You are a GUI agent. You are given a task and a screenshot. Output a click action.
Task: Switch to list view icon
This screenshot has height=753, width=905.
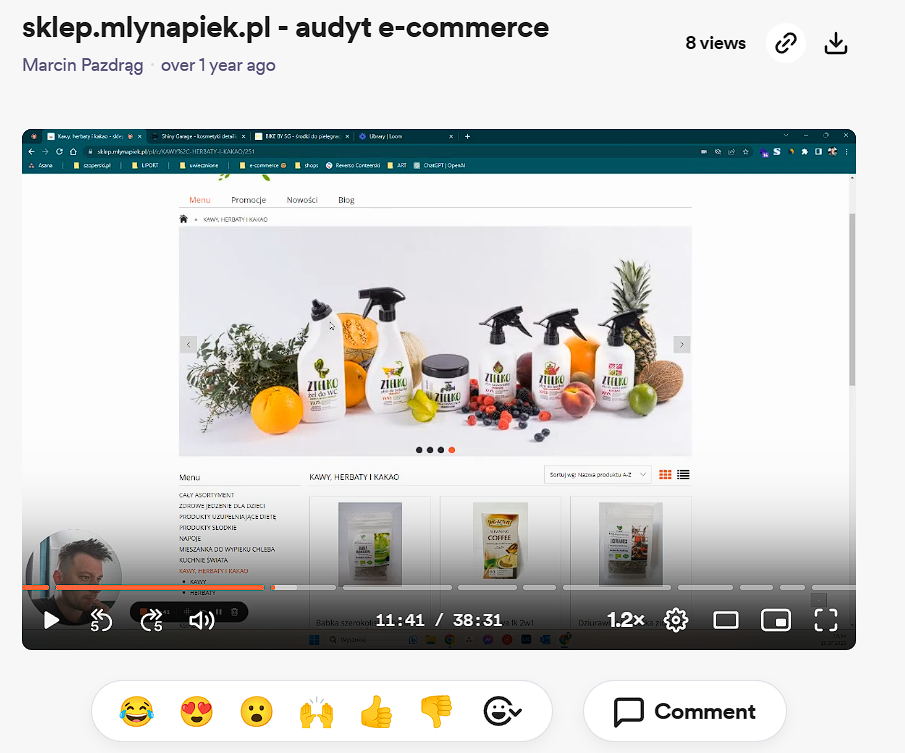pyautogui.click(x=683, y=475)
